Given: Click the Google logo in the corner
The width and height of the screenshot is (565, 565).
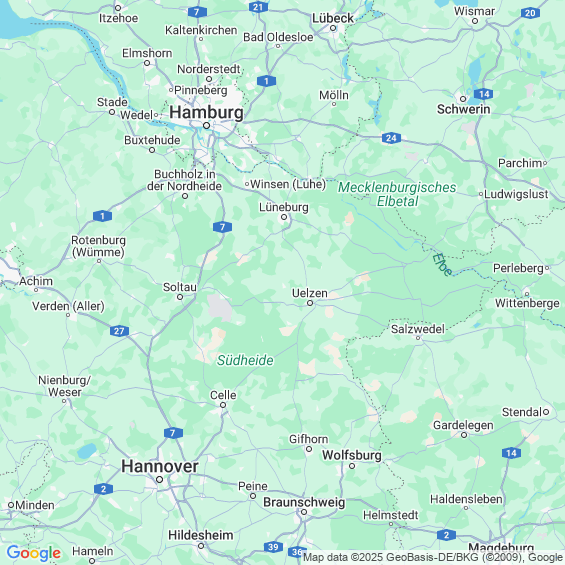Looking at the screenshot, I should pos(34,553).
